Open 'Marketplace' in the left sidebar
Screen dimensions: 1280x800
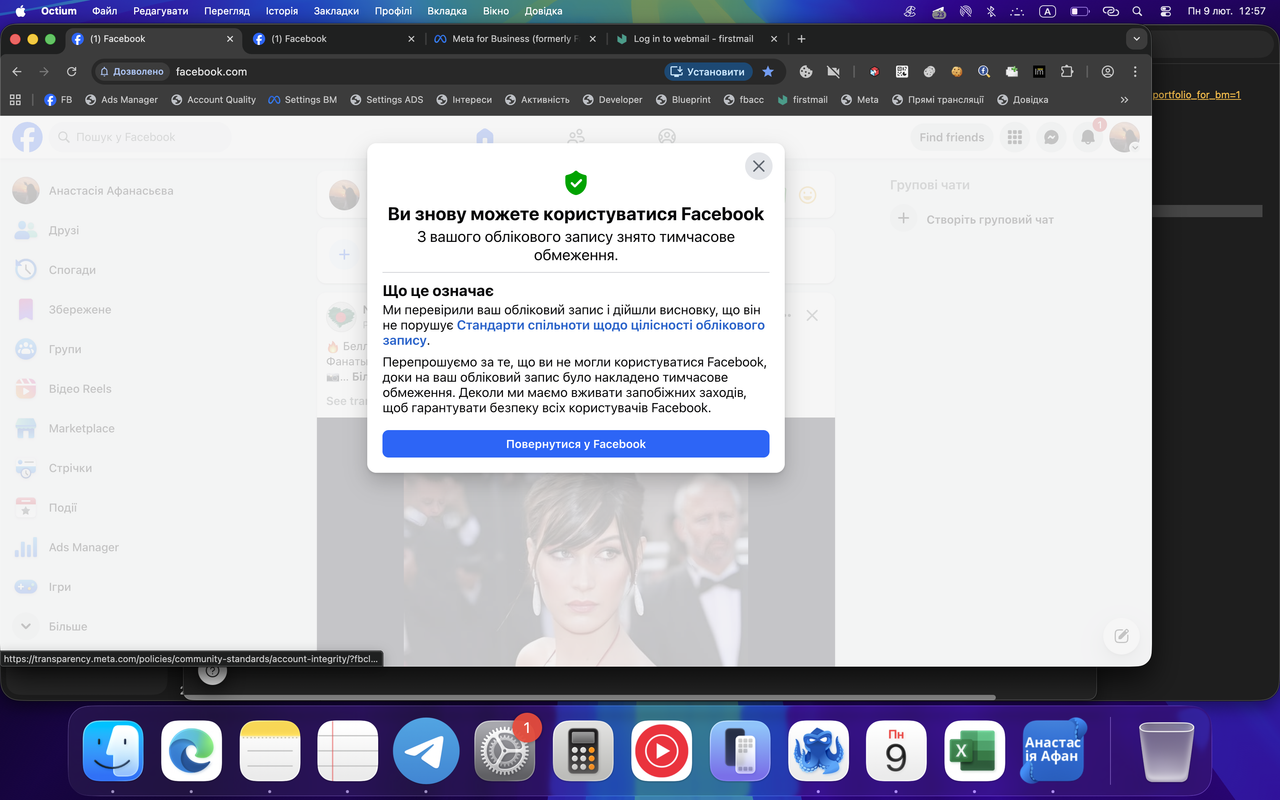click(82, 428)
